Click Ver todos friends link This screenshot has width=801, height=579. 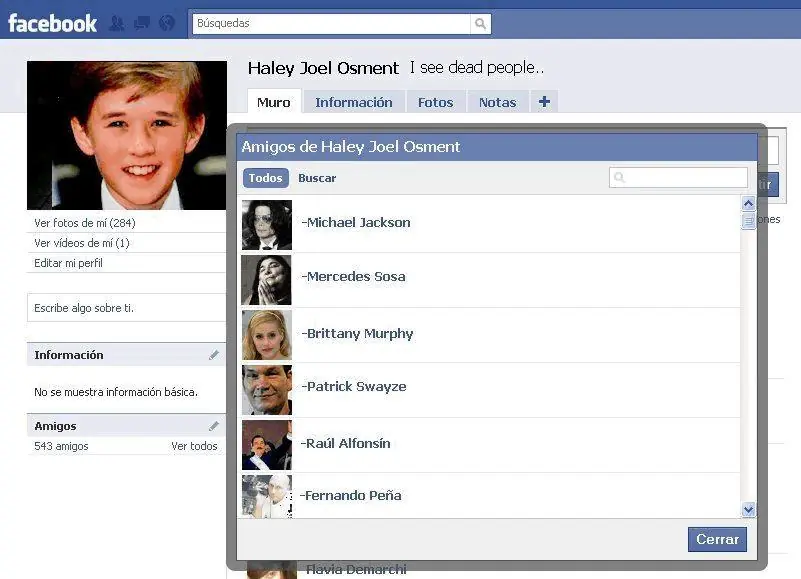[x=194, y=446]
